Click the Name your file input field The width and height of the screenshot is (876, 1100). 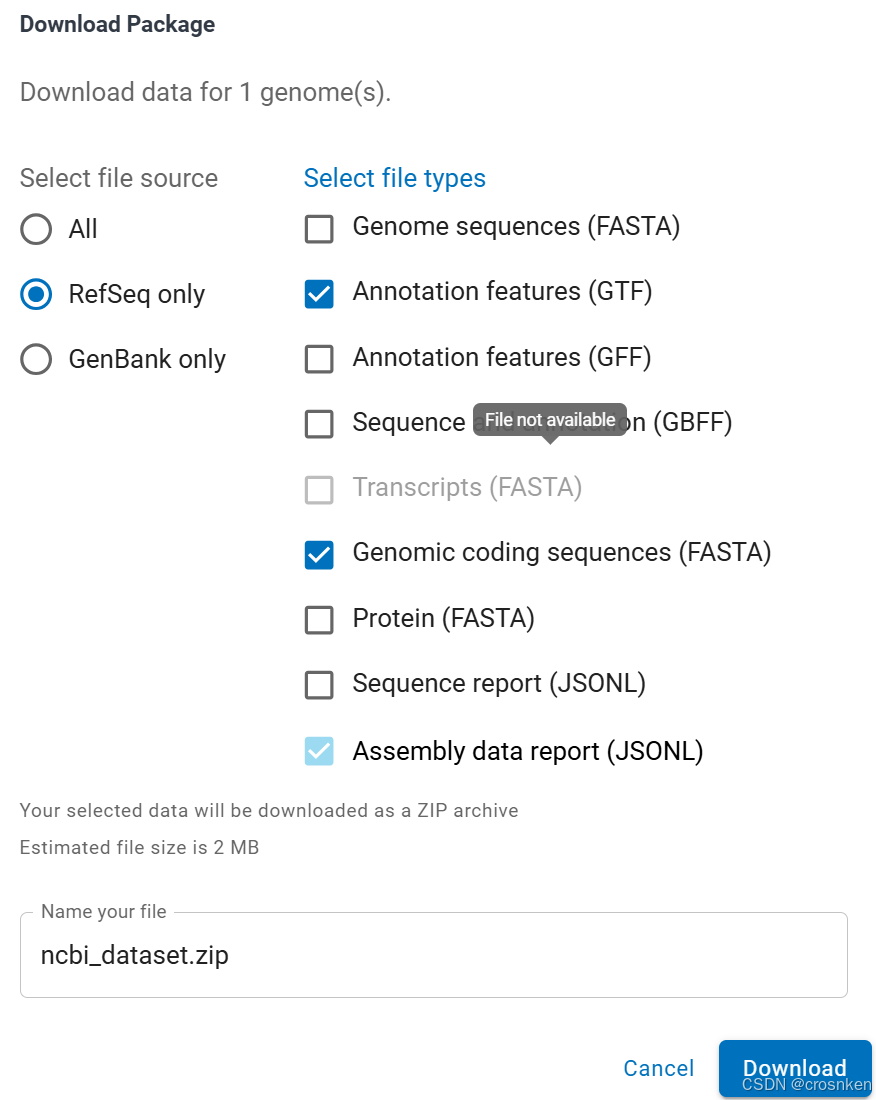pyautogui.click(x=433, y=955)
